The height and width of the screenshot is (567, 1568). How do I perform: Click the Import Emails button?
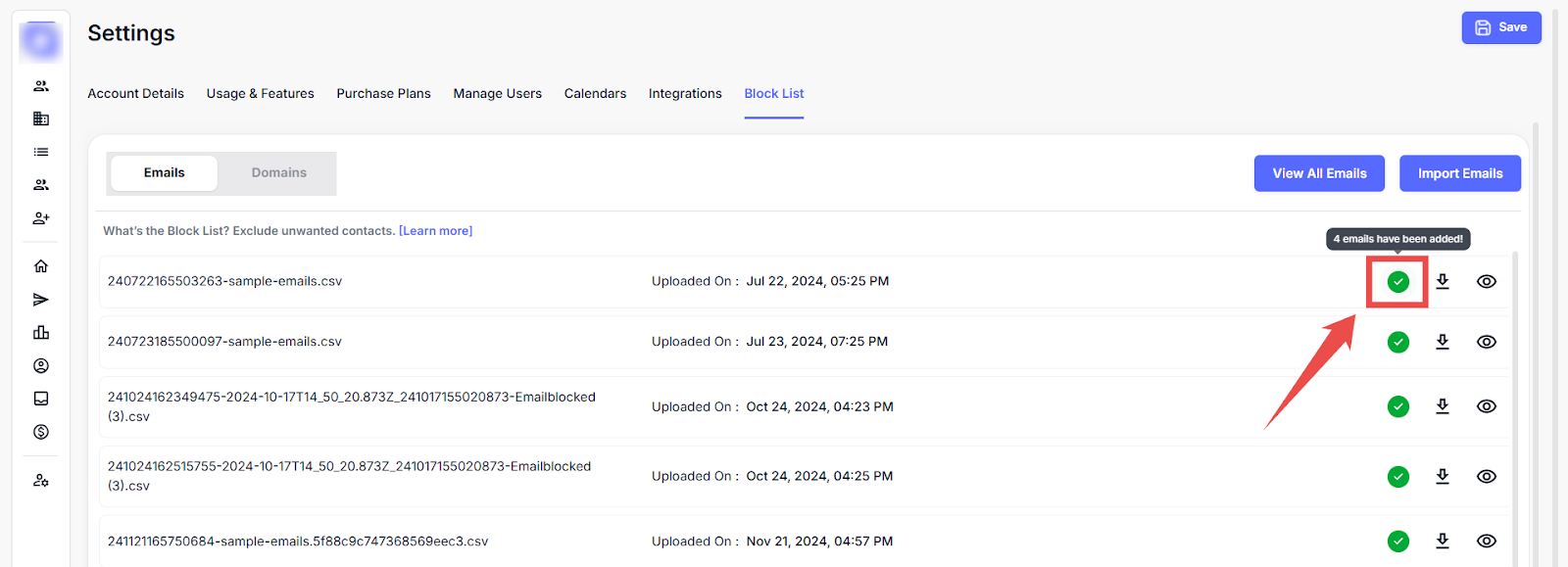(x=1459, y=173)
